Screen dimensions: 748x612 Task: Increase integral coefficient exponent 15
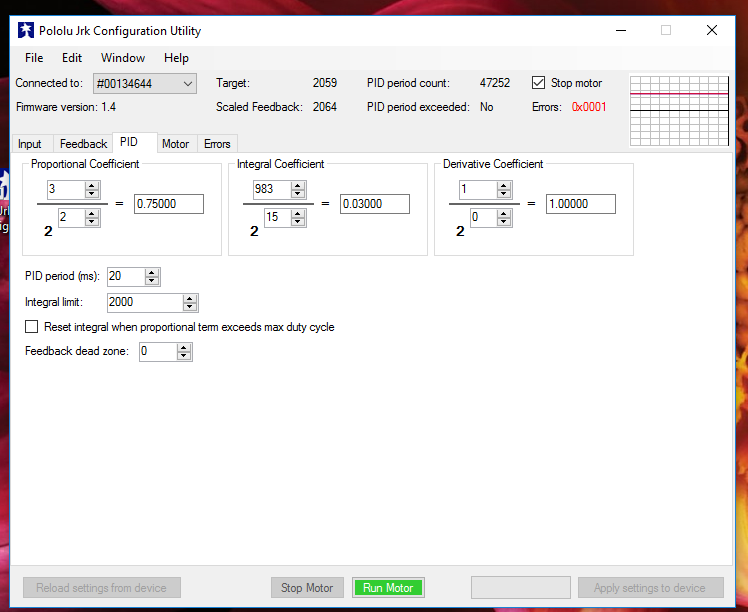tap(298, 214)
